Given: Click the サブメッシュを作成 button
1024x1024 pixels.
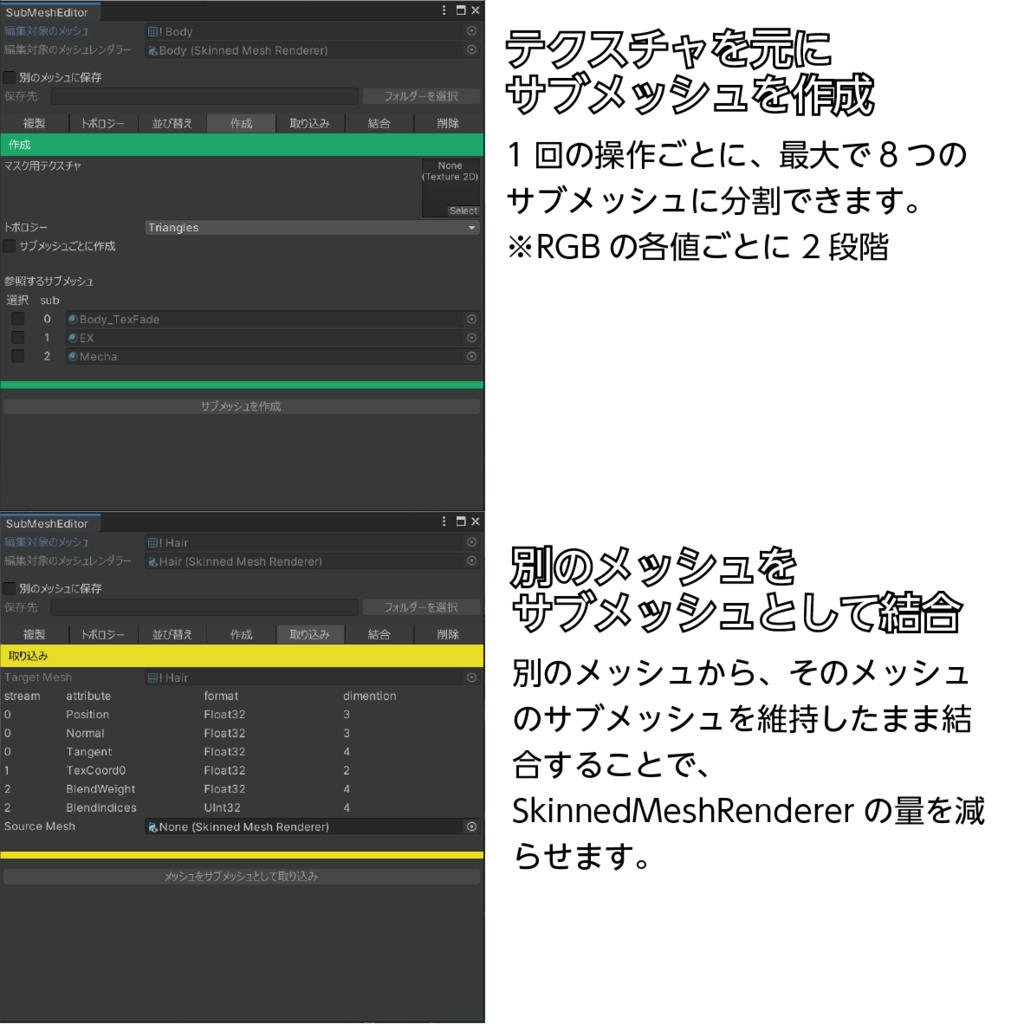Looking at the screenshot, I should pos(240,405).
